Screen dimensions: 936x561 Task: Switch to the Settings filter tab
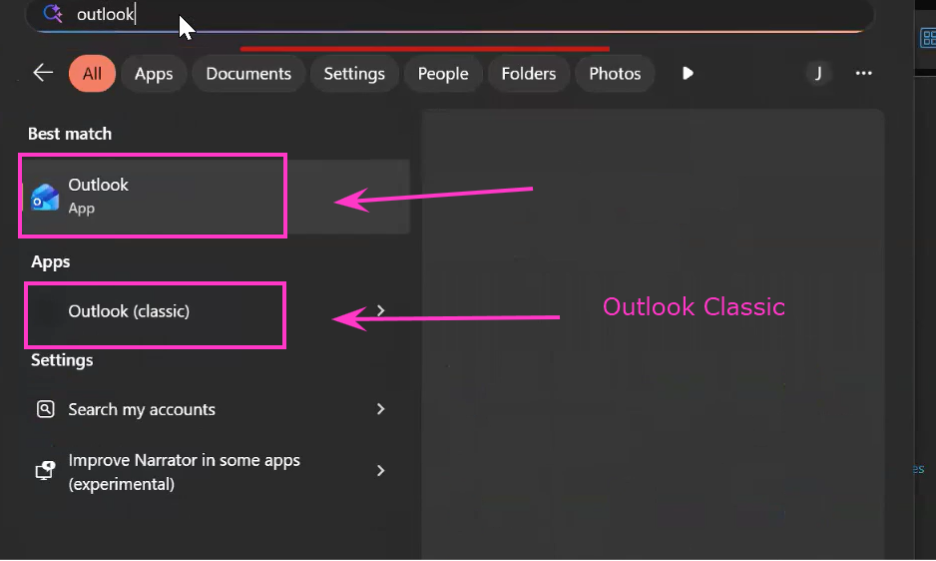354,73
